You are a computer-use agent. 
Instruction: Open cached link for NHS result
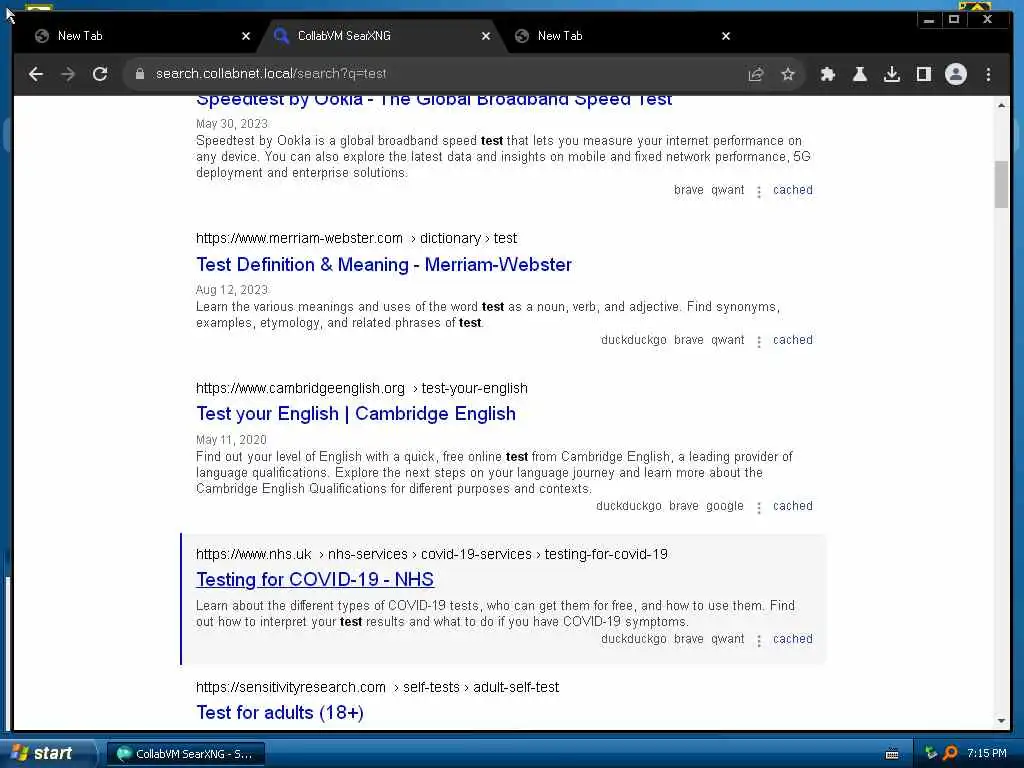pos(793,639)
